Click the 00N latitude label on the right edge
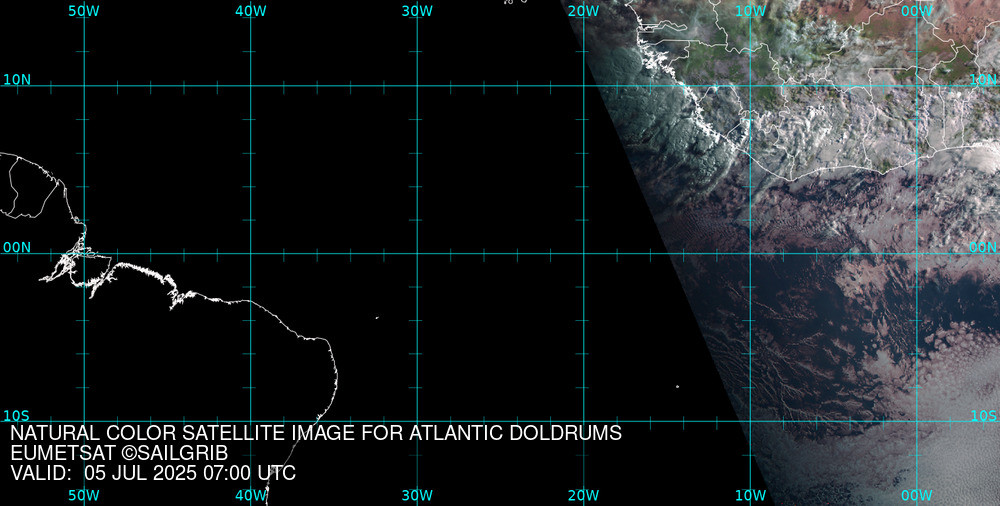Viewport: 1000px width, 506px height. [x=983, y=248]
